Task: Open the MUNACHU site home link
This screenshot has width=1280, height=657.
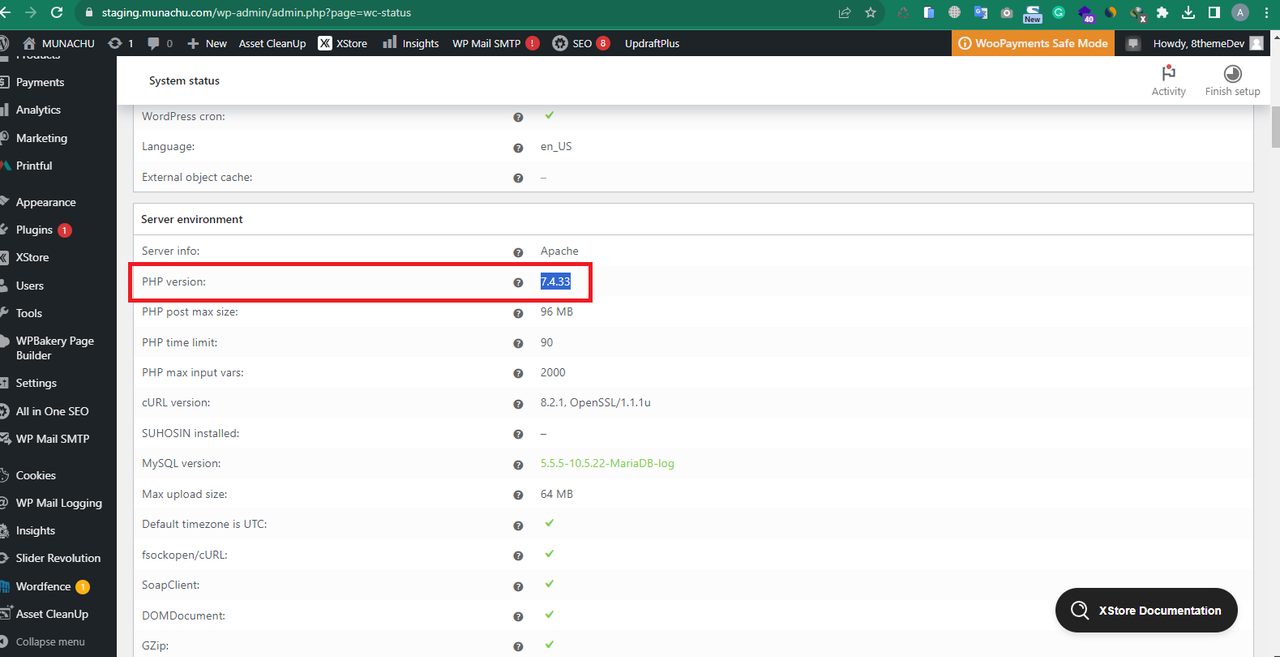Action: (x=58, y=43)
